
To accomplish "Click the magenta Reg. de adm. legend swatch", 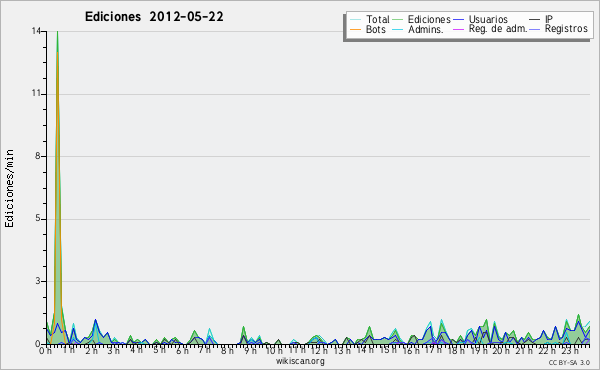I will [458, 29].
